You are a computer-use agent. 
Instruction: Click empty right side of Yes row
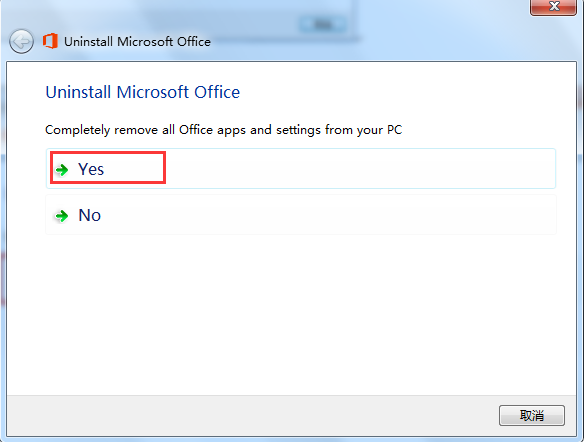[x=359, y=169]
